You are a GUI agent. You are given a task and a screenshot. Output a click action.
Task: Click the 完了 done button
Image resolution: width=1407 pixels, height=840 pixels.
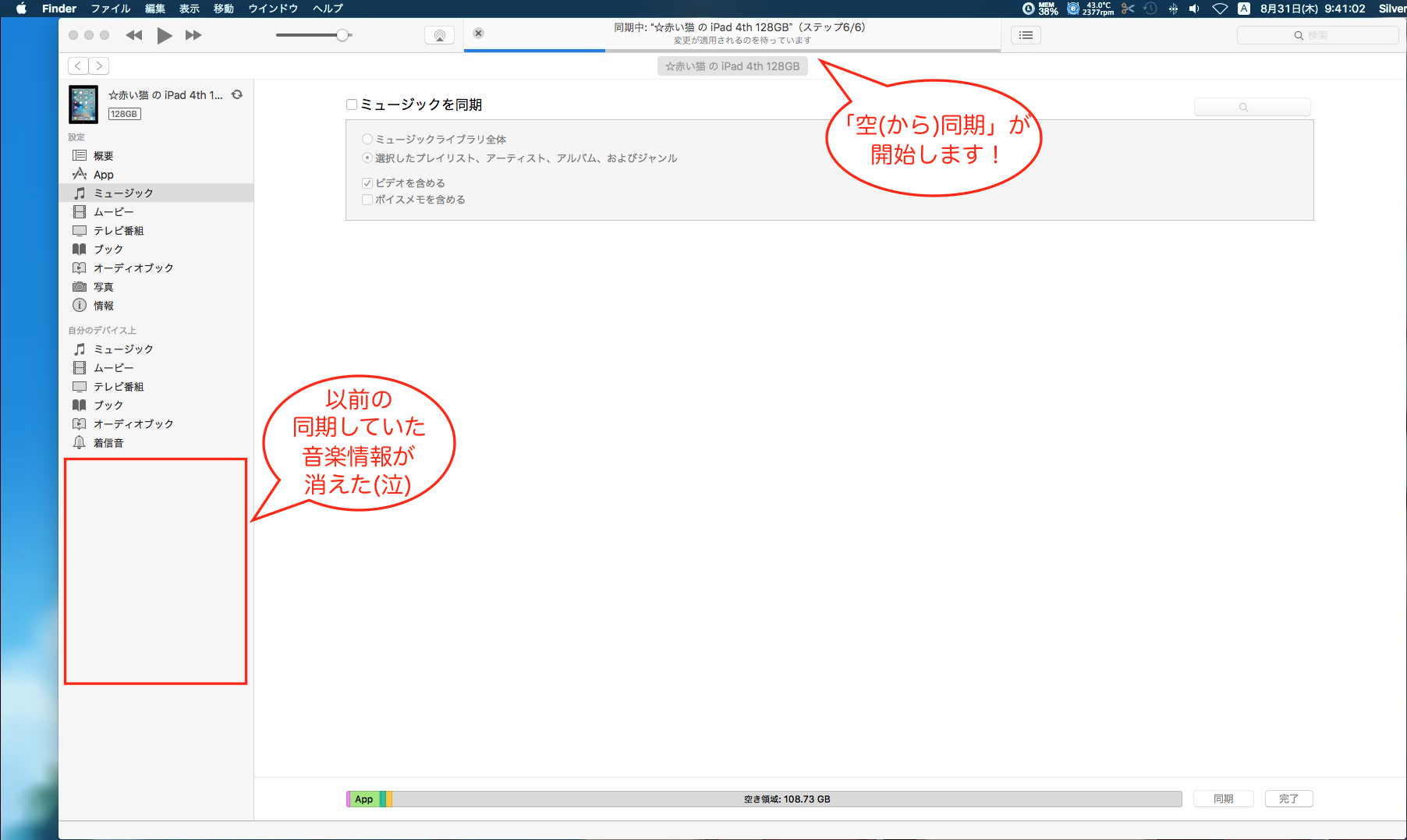(x=1288, y=799)
